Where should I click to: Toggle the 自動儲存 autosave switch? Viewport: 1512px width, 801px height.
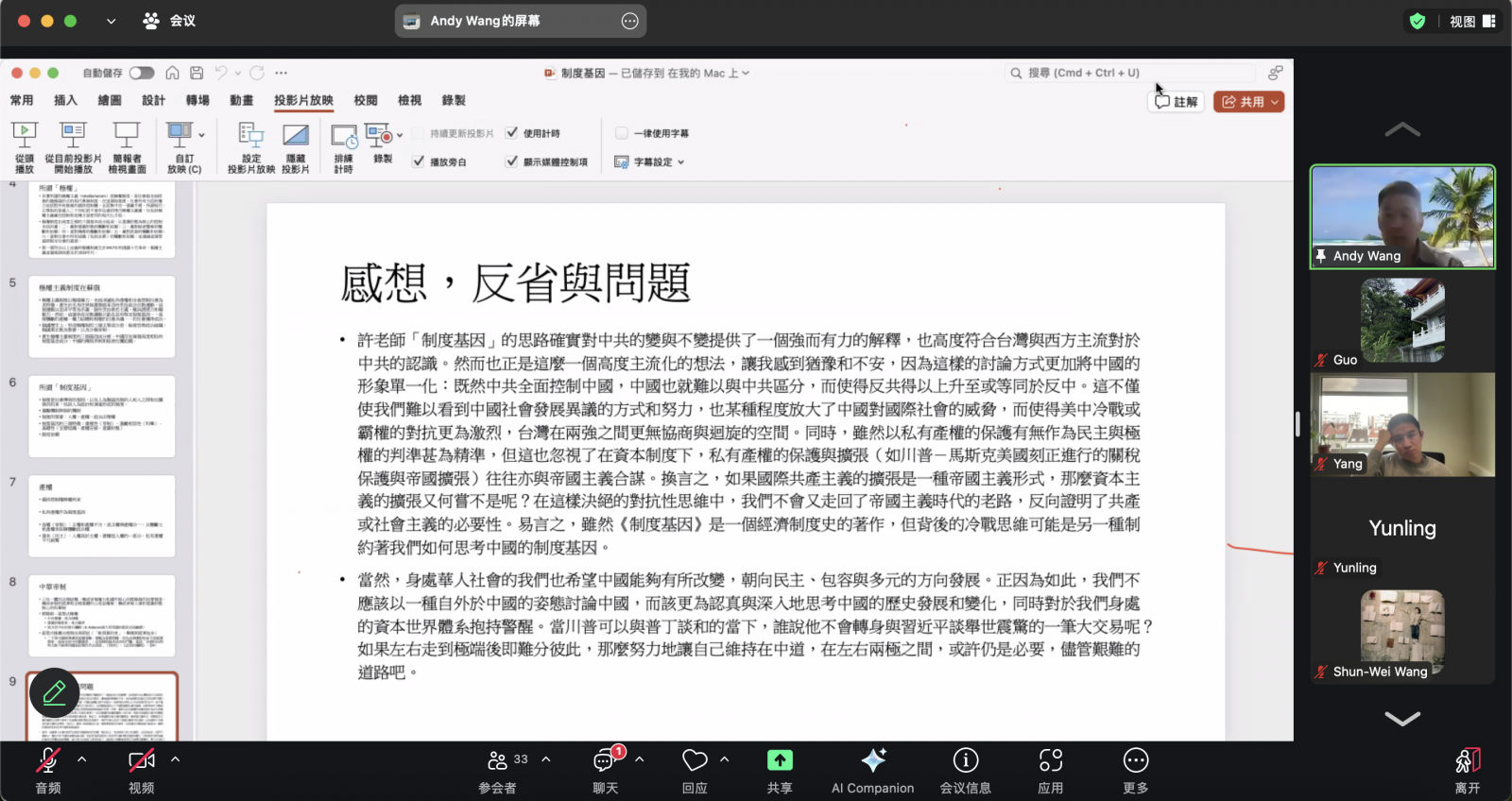tap(142, 73)
